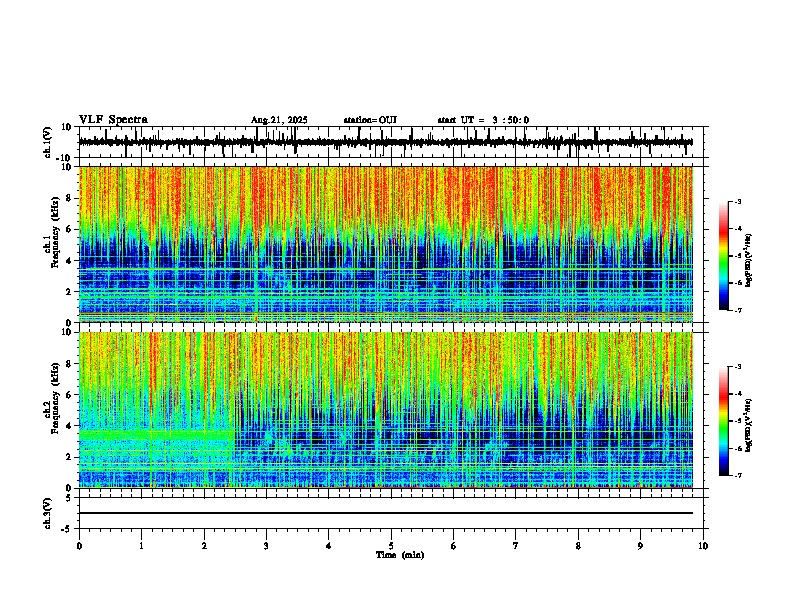
Task: Click the time axis tick label "7"
Action: tap(516, 545)
